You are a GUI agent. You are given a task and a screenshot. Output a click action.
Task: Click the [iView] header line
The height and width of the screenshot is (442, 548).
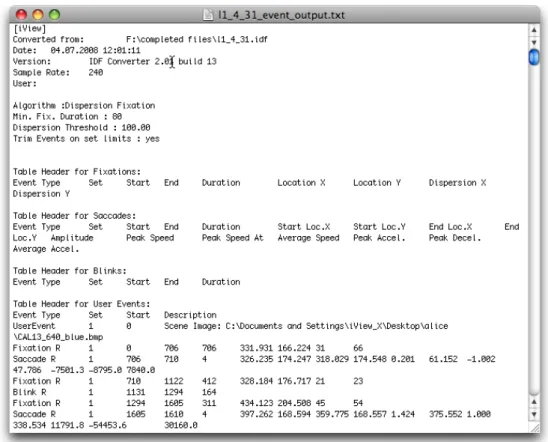point(29,28)
